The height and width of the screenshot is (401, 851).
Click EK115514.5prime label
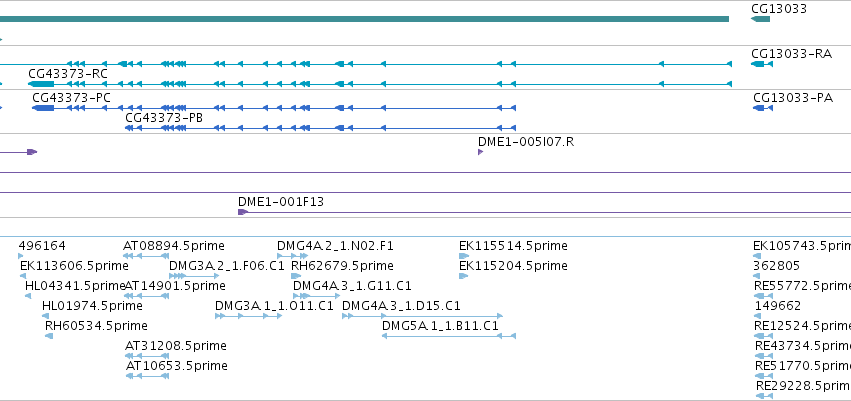pos(513,246)
